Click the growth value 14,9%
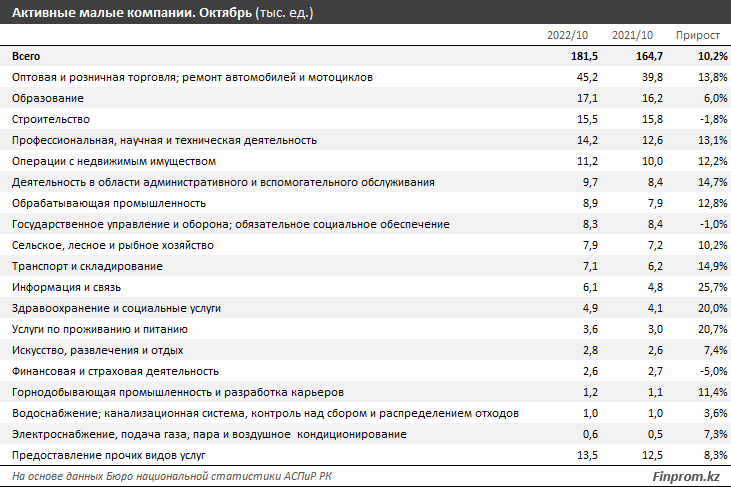 coord(712,266)
